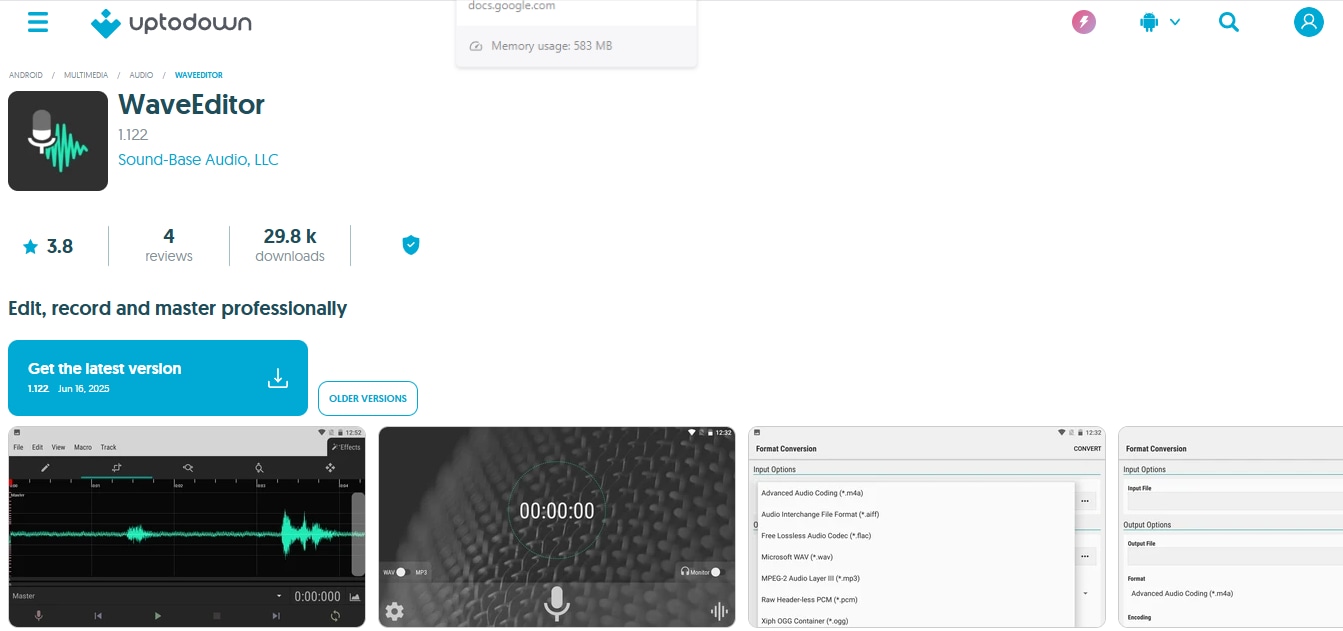
Task: Open the format list screenshot
Action: click(927, 527)
